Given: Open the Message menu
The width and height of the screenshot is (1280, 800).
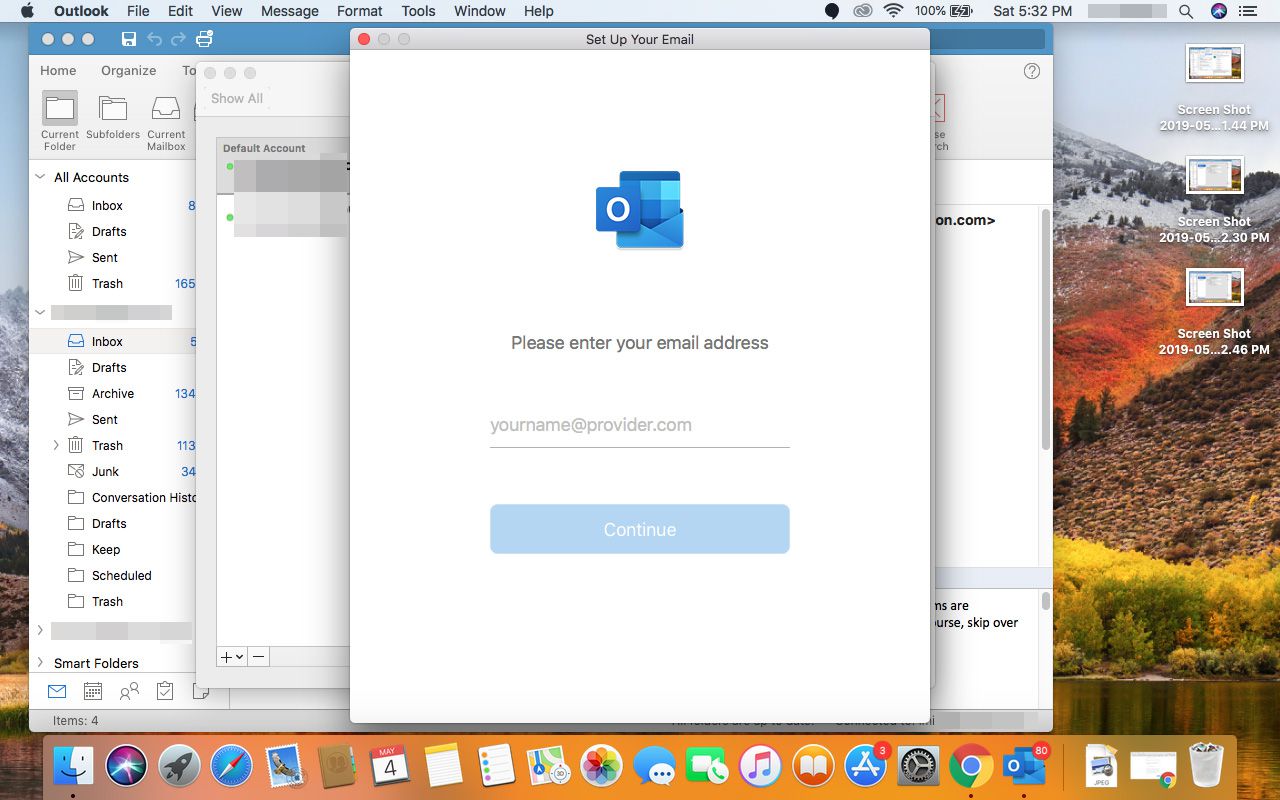Looking at the screenshot, I should tap(289, 11).
